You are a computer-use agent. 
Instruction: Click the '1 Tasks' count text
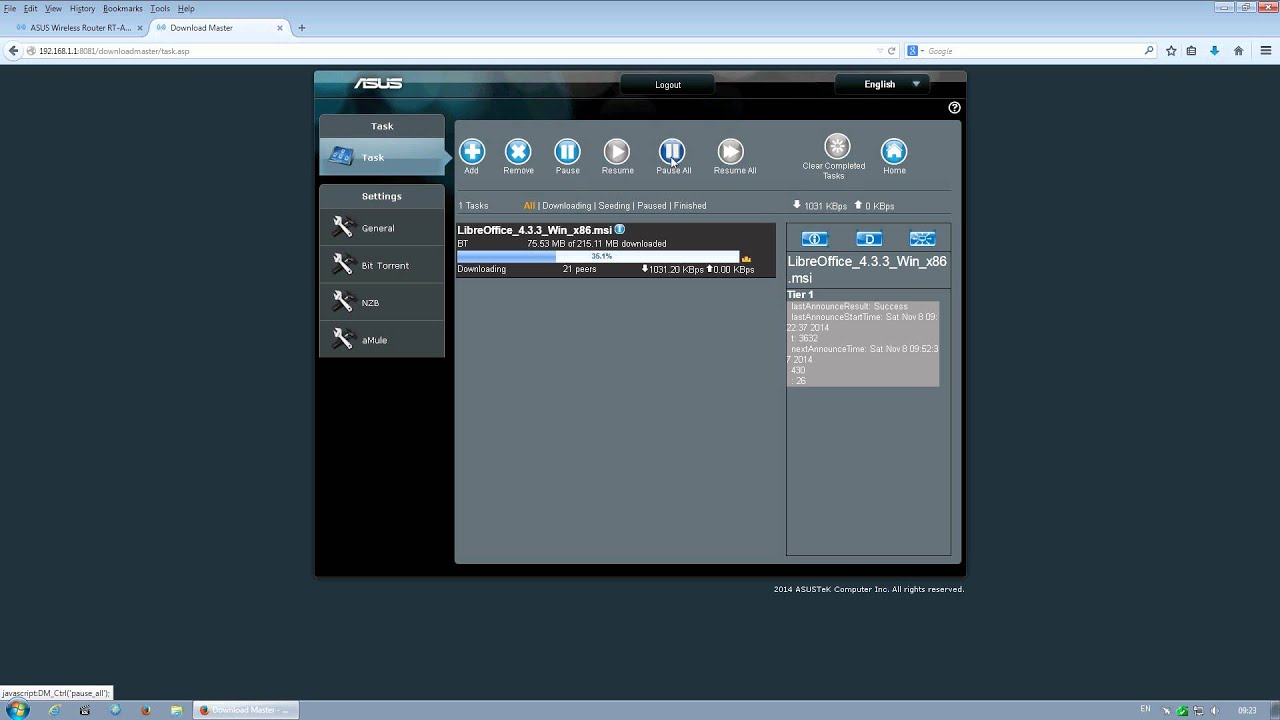[473, 206]
